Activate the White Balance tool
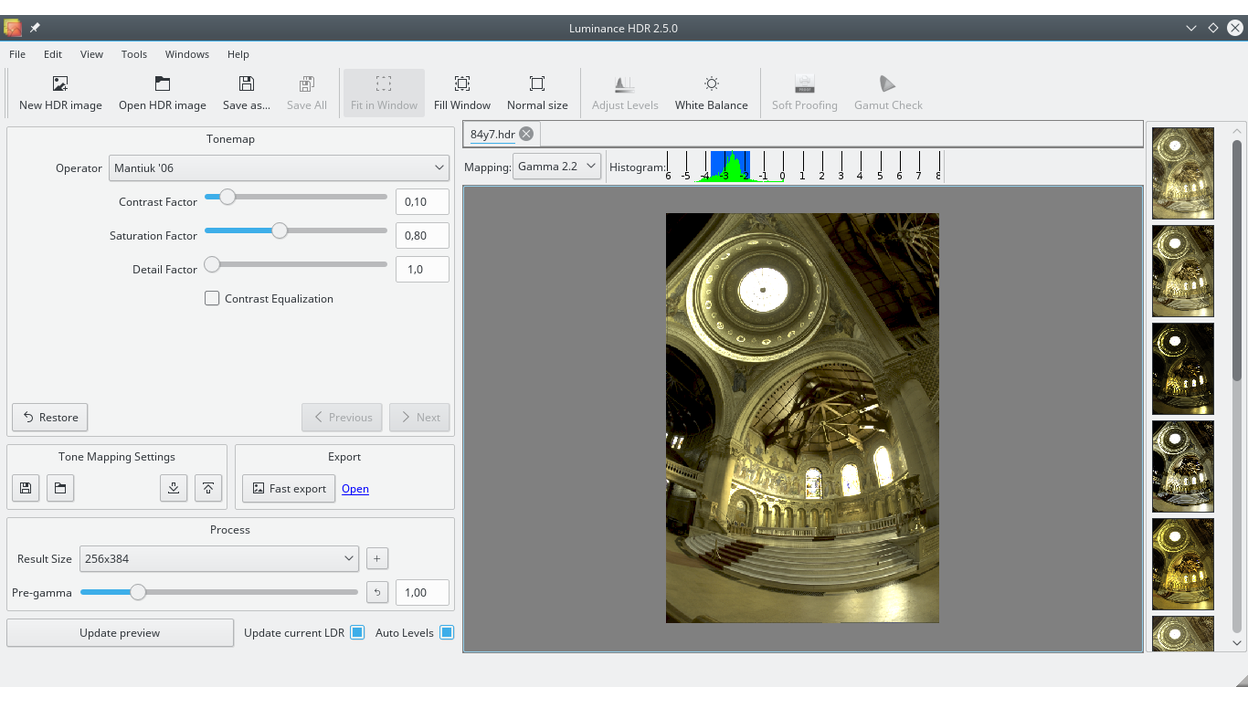Screen dimensions: 1248x702 pyautogui.click(x=711, y=92)
